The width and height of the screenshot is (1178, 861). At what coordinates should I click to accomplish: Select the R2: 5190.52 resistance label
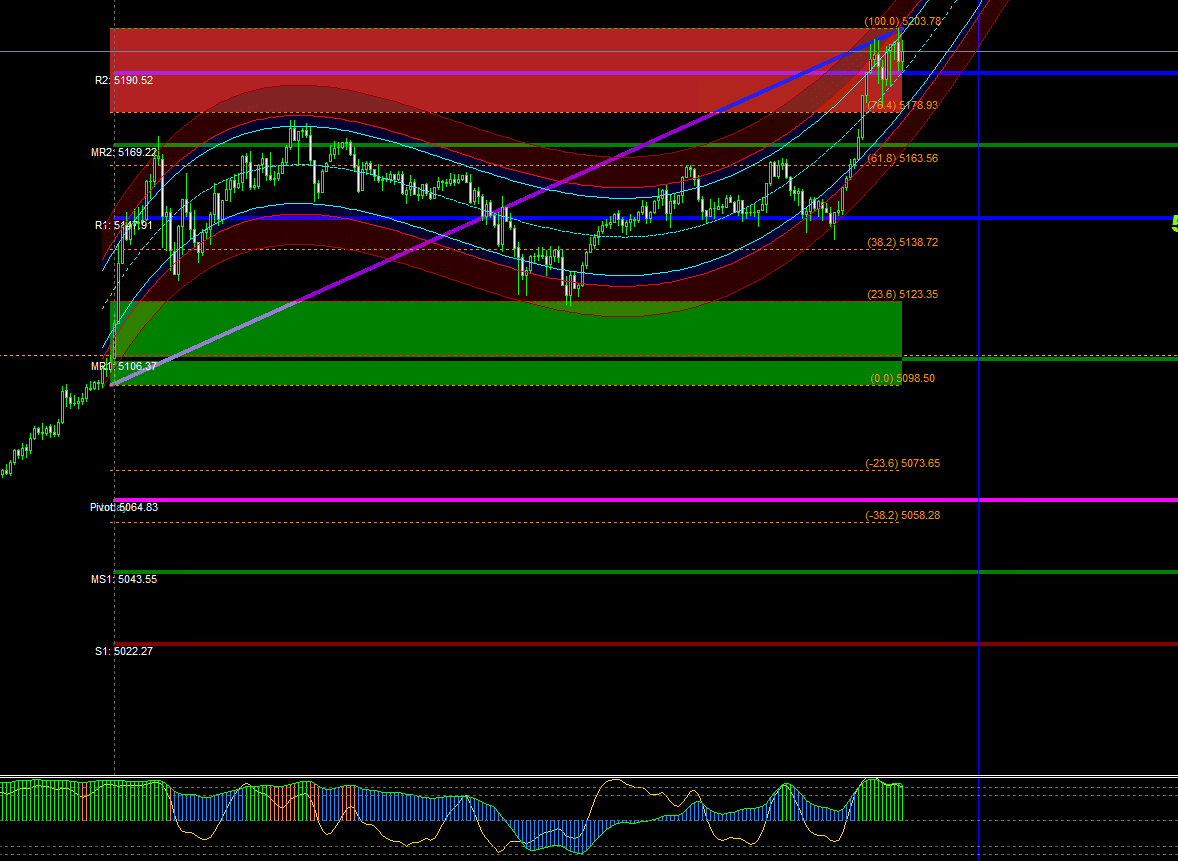(124, 80)
